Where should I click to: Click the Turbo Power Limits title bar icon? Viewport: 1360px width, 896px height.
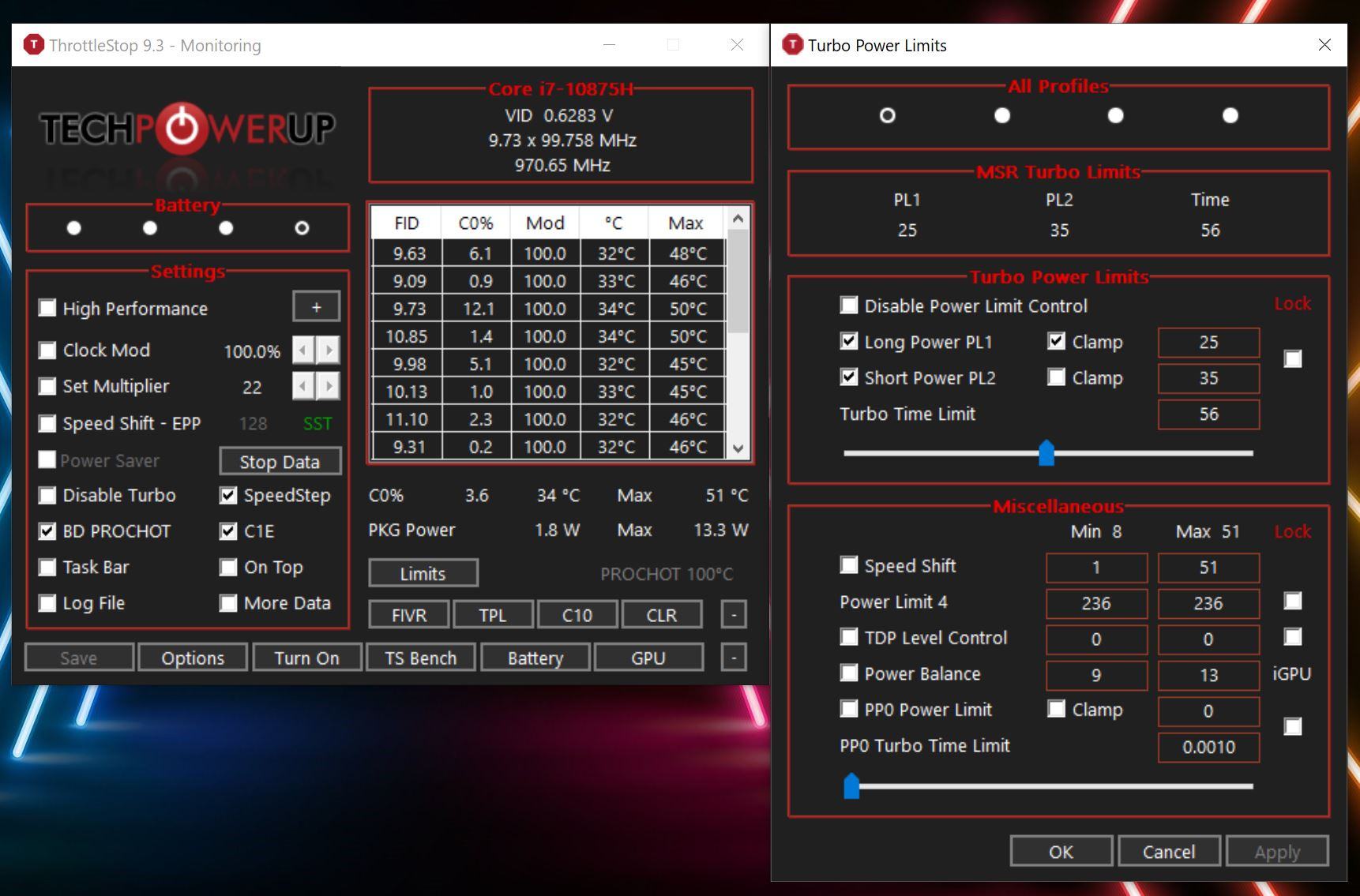pos(792,45)
